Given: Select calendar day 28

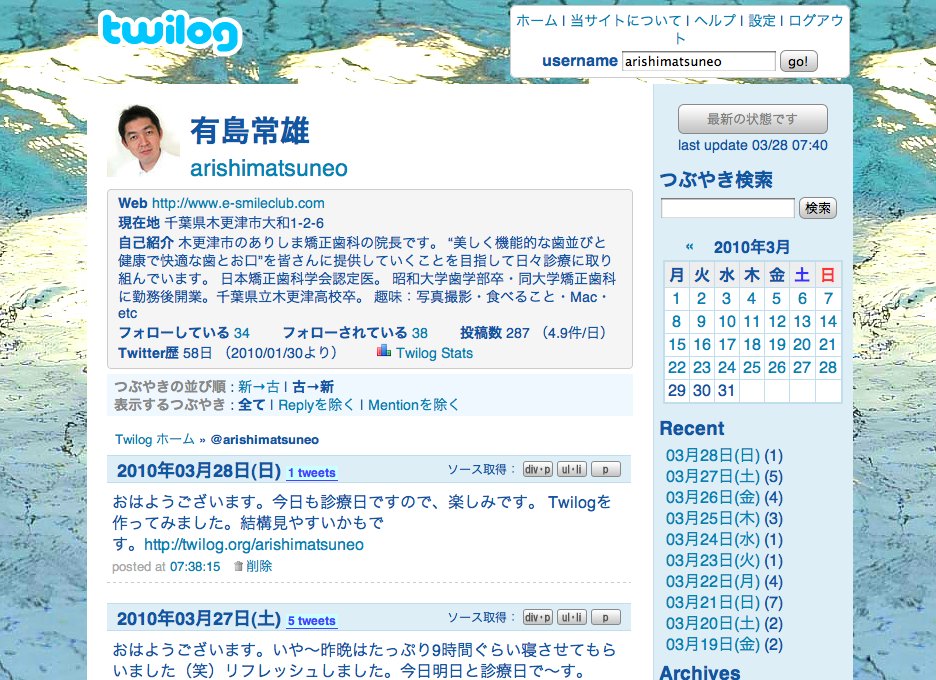Looking at the screenshot, I should click(827, 368).
